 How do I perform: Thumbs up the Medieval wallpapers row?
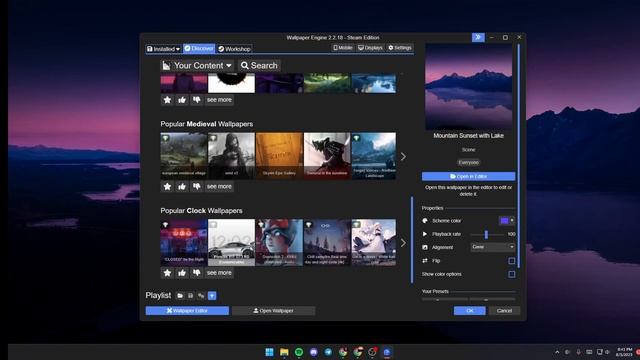pyautogui.click(x=182, y=187)
